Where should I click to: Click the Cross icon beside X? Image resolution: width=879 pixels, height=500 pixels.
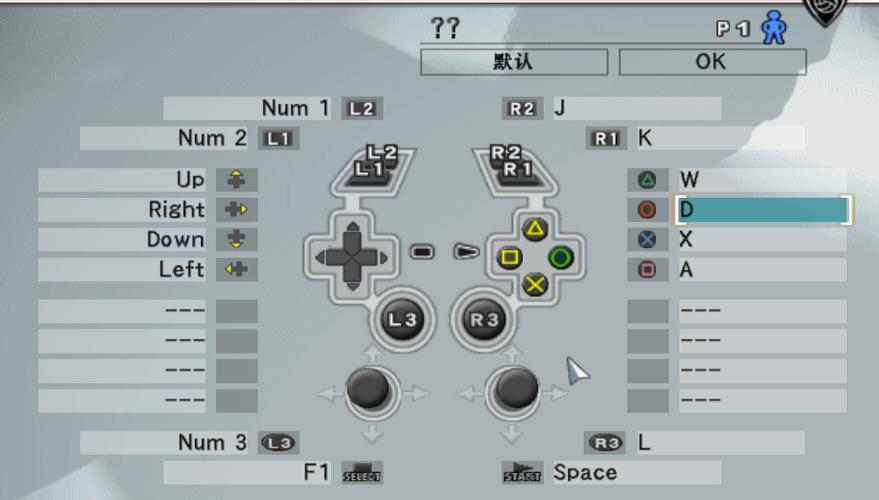[647, 239]
